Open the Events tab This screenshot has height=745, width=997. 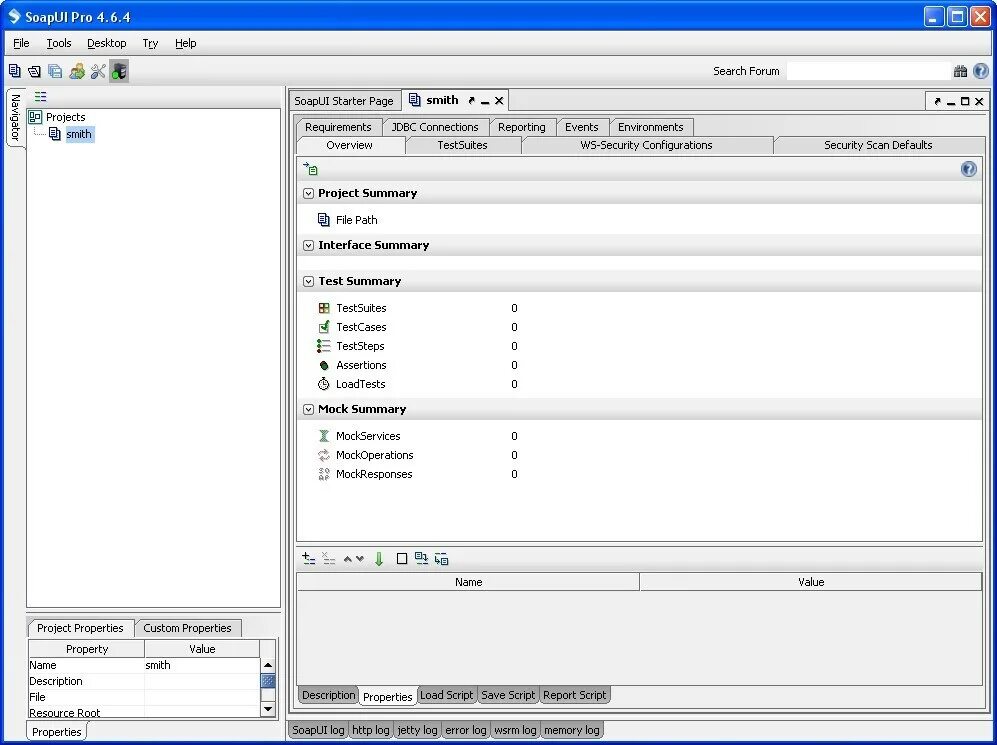[x=582, y=127]
